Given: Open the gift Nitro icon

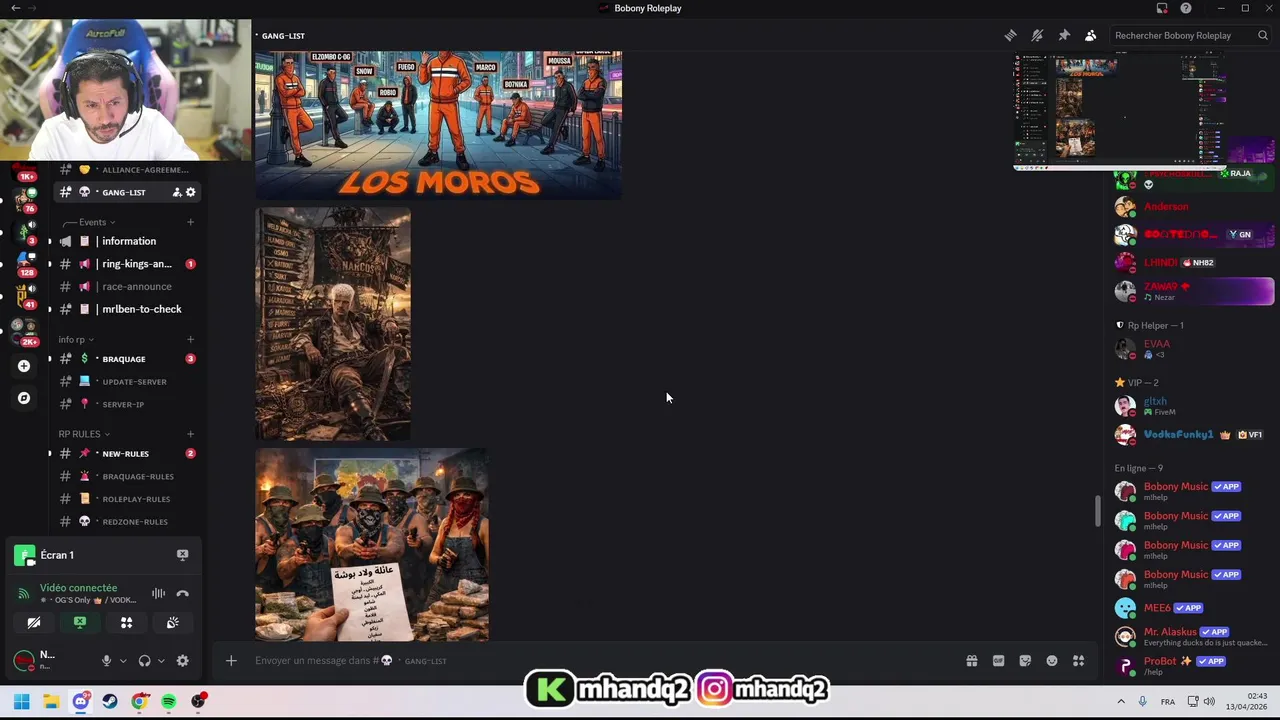Looking at the screenshot, I should (971, 661).
